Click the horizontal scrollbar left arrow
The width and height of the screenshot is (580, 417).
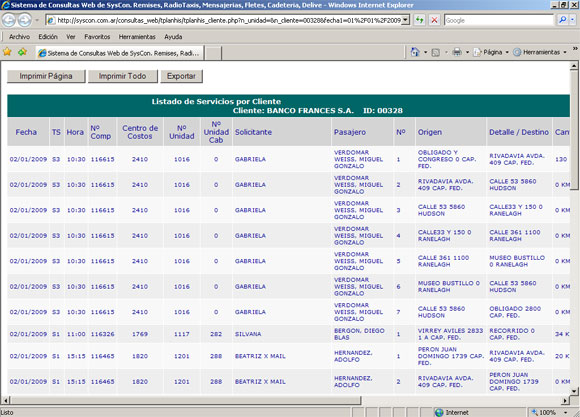5,400
